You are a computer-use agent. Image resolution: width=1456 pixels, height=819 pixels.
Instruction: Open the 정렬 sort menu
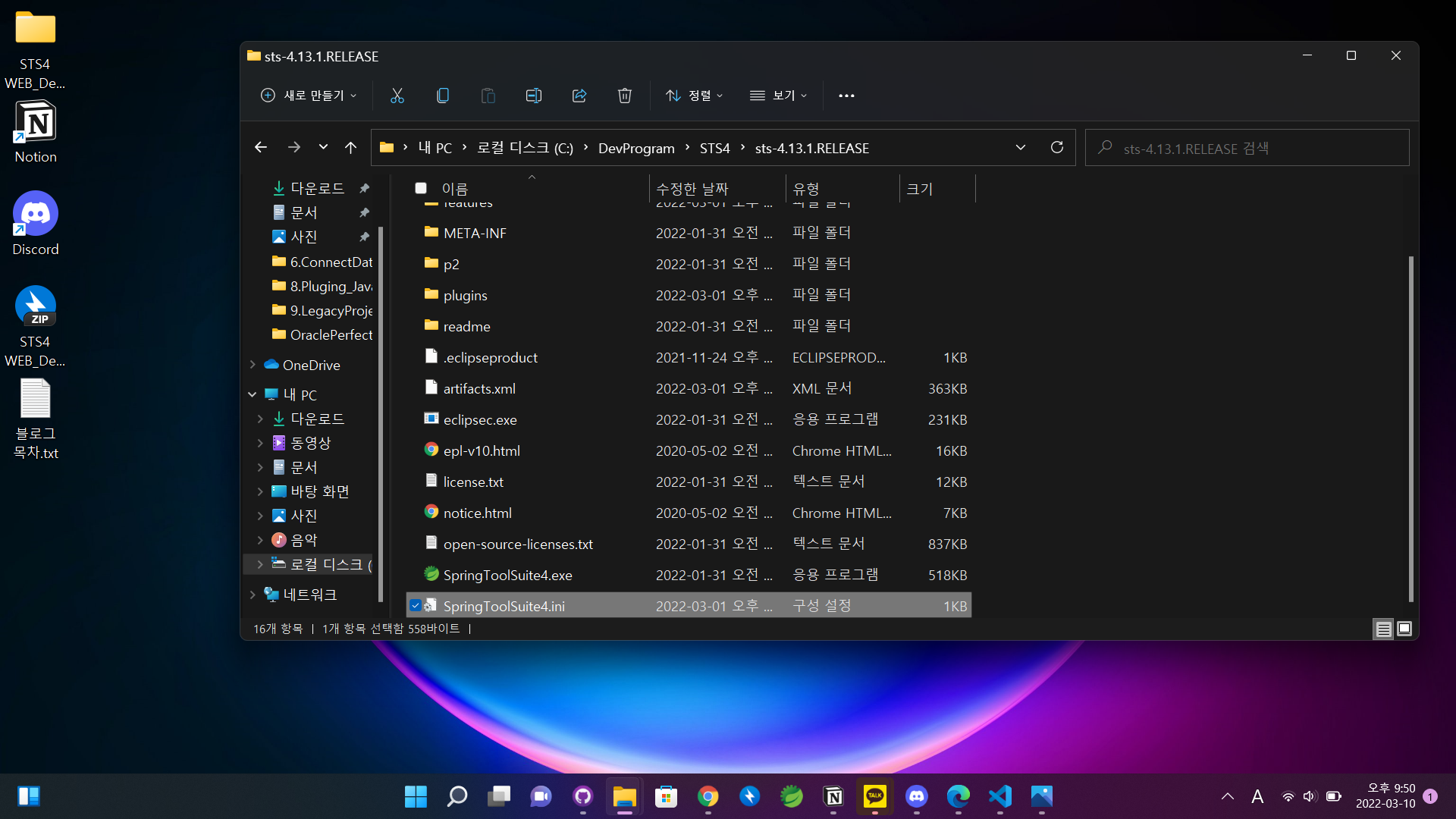[694, 96]
